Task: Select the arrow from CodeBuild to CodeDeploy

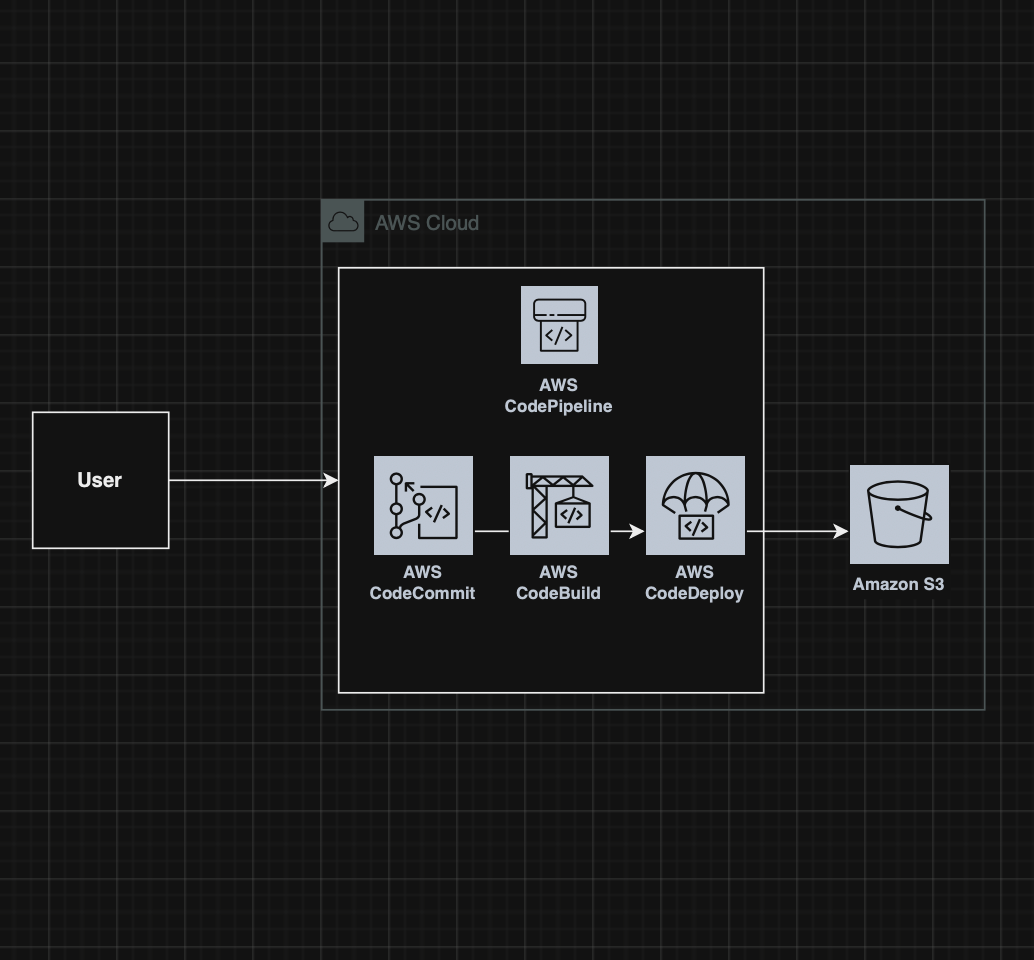Action: pyautogui.click(x=626, y=532)
